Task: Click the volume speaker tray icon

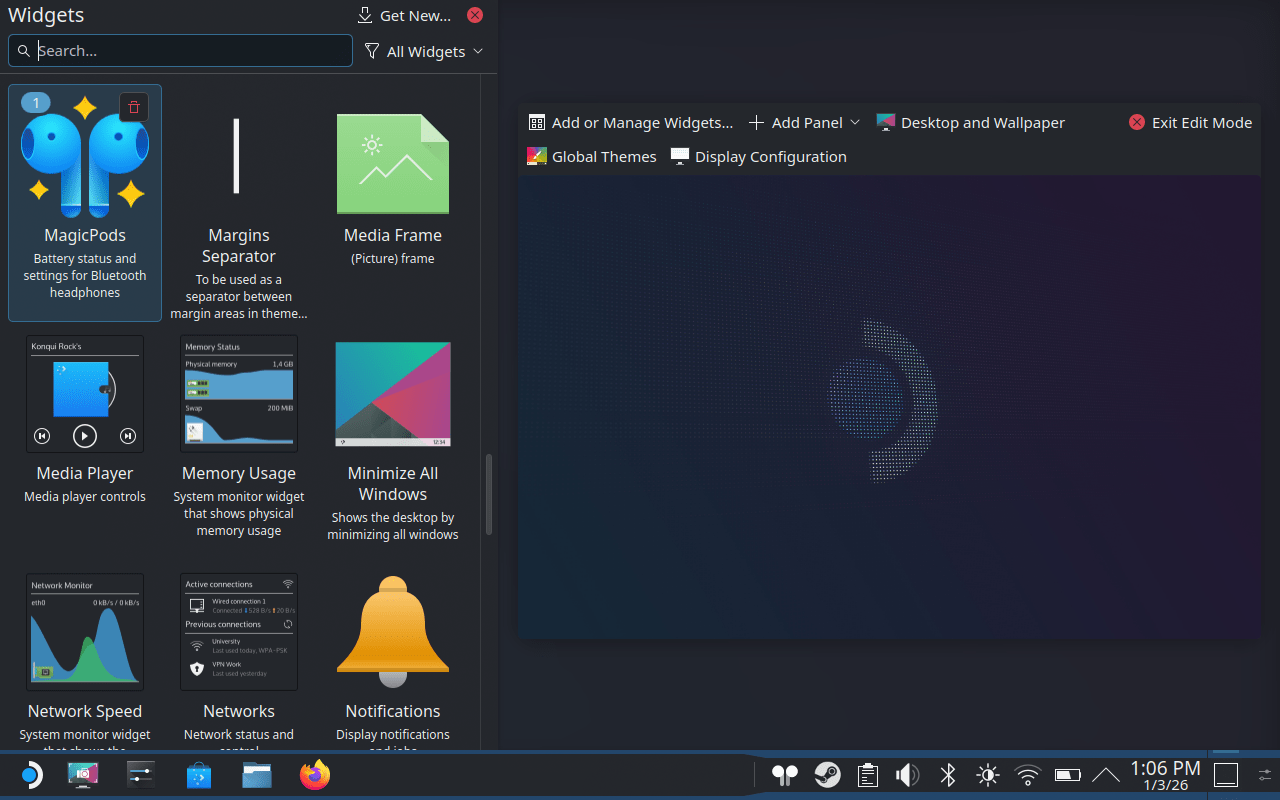Action: 907,775
